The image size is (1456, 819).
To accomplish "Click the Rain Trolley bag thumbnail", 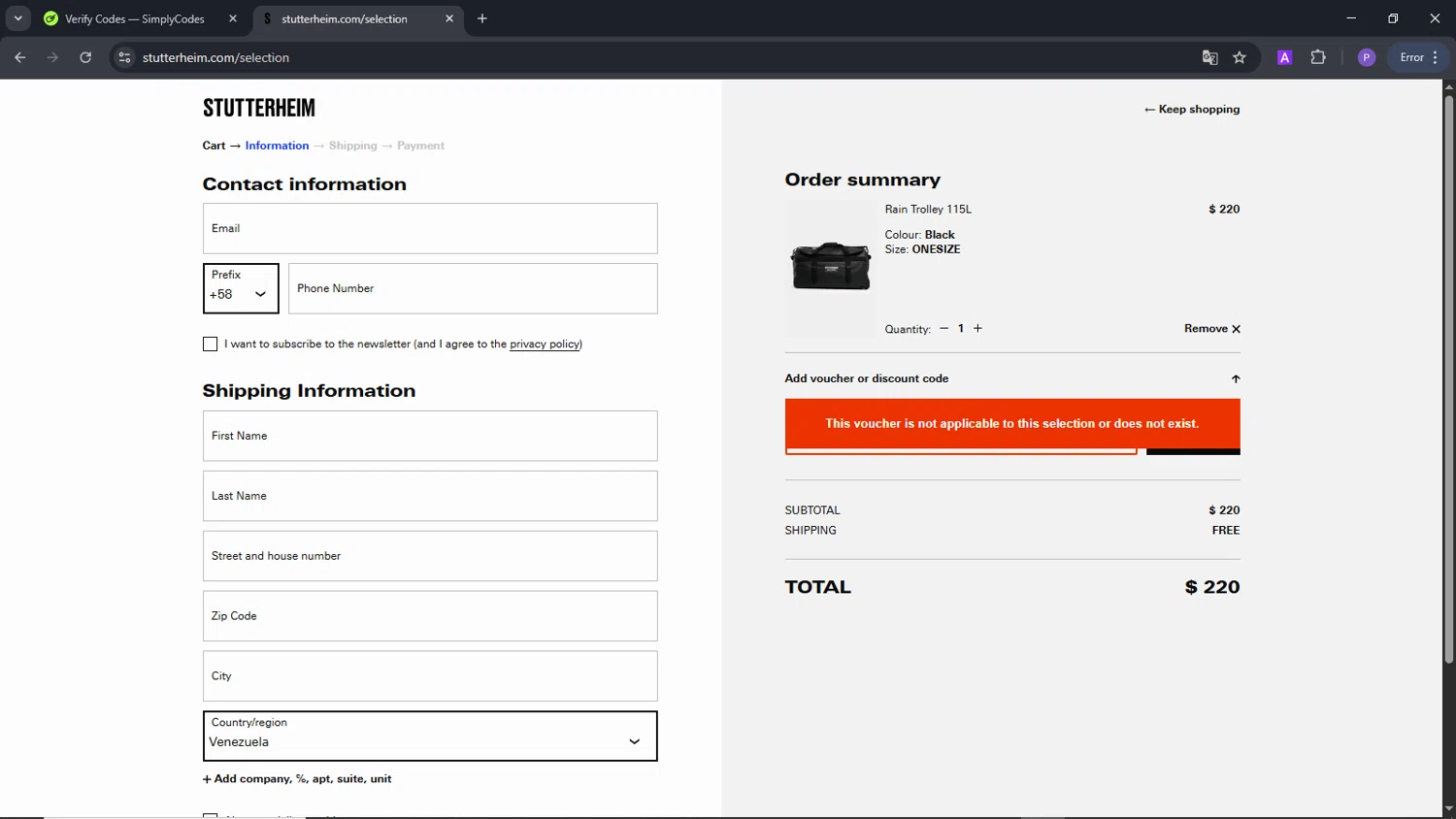I will click(x=831, y=268).
